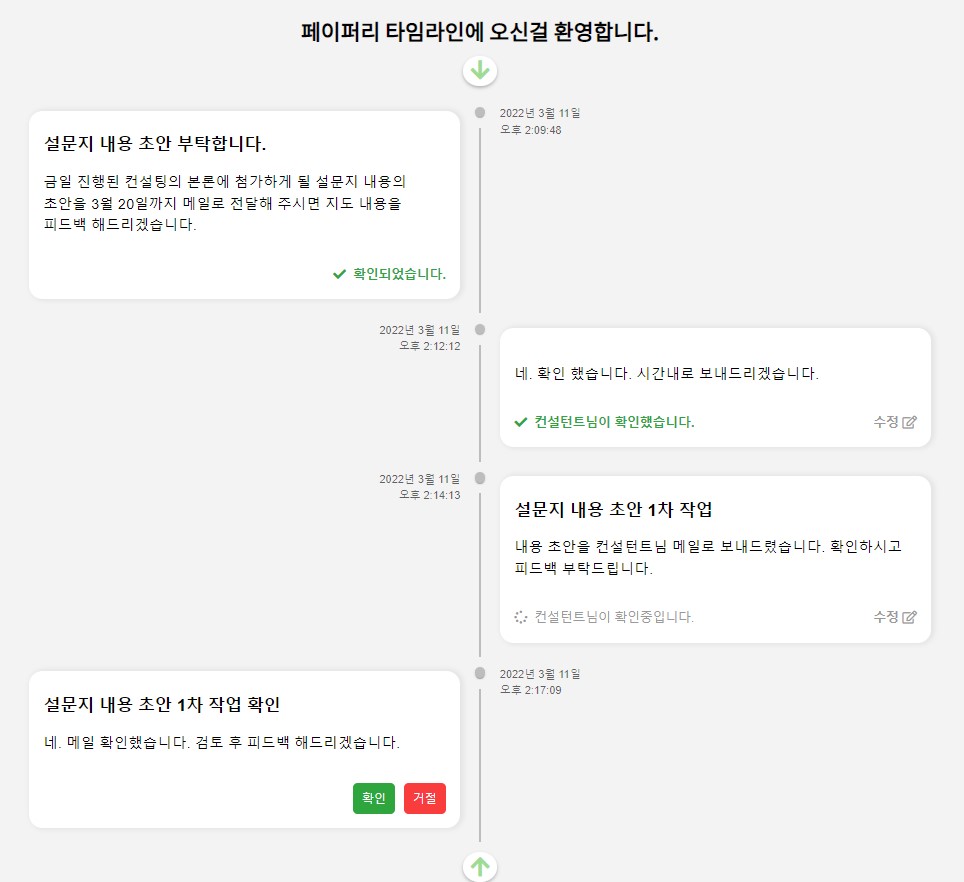
Task: Click the green down arrow below the page title
Action: point(480,71)
